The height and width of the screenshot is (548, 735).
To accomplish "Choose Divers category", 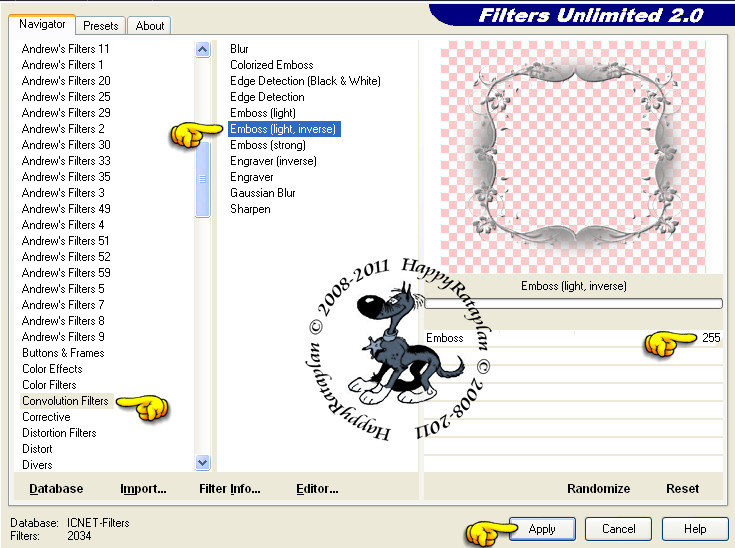I will click(37, 465).
